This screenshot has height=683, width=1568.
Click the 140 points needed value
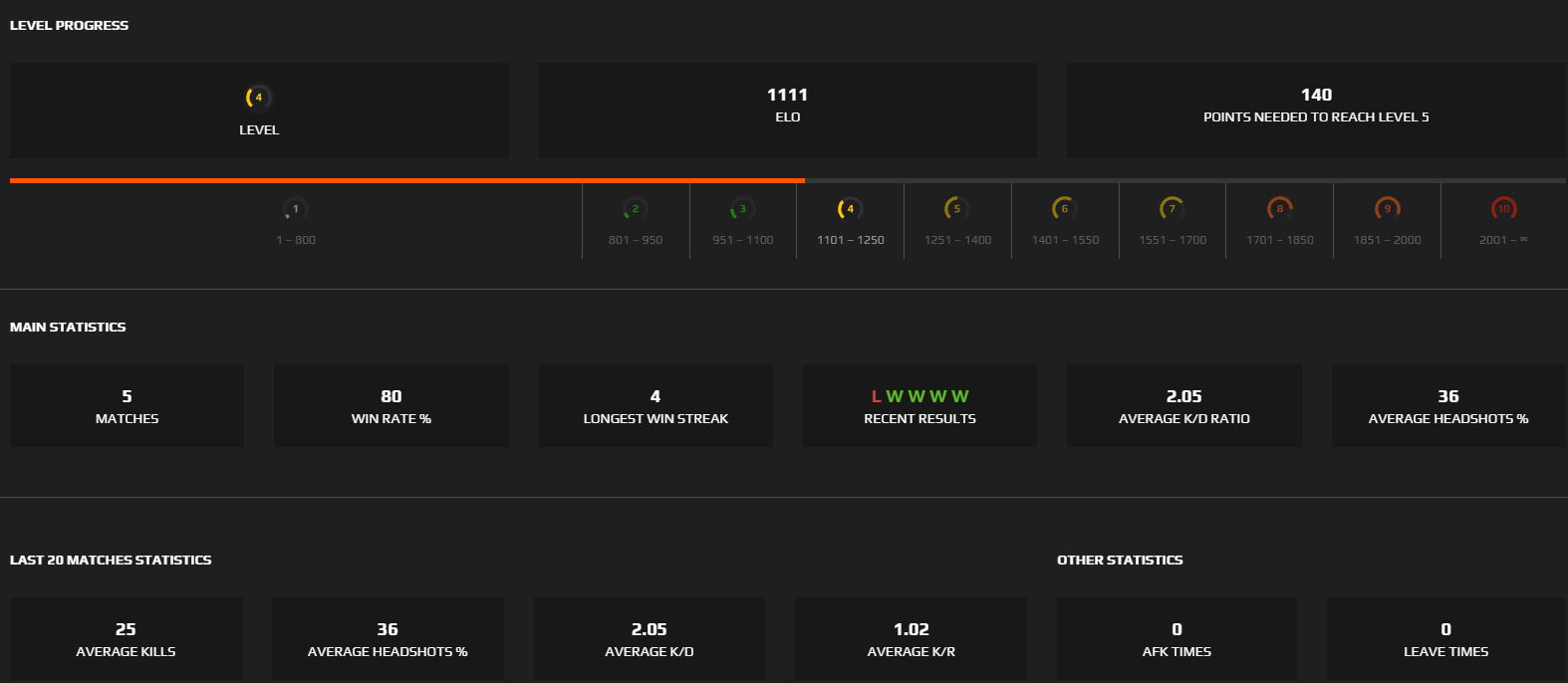point(1316,95)
